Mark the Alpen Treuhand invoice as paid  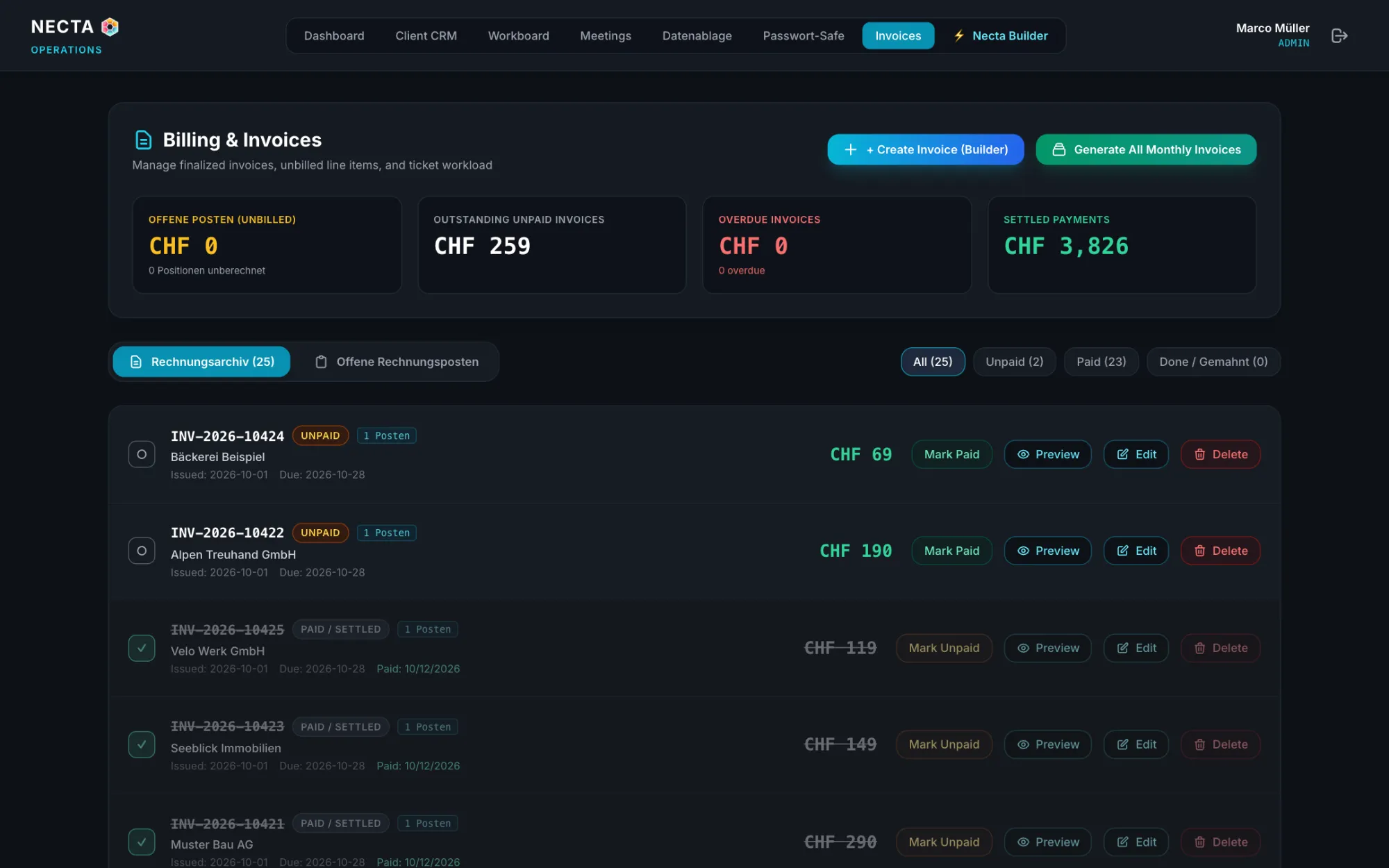951,551
